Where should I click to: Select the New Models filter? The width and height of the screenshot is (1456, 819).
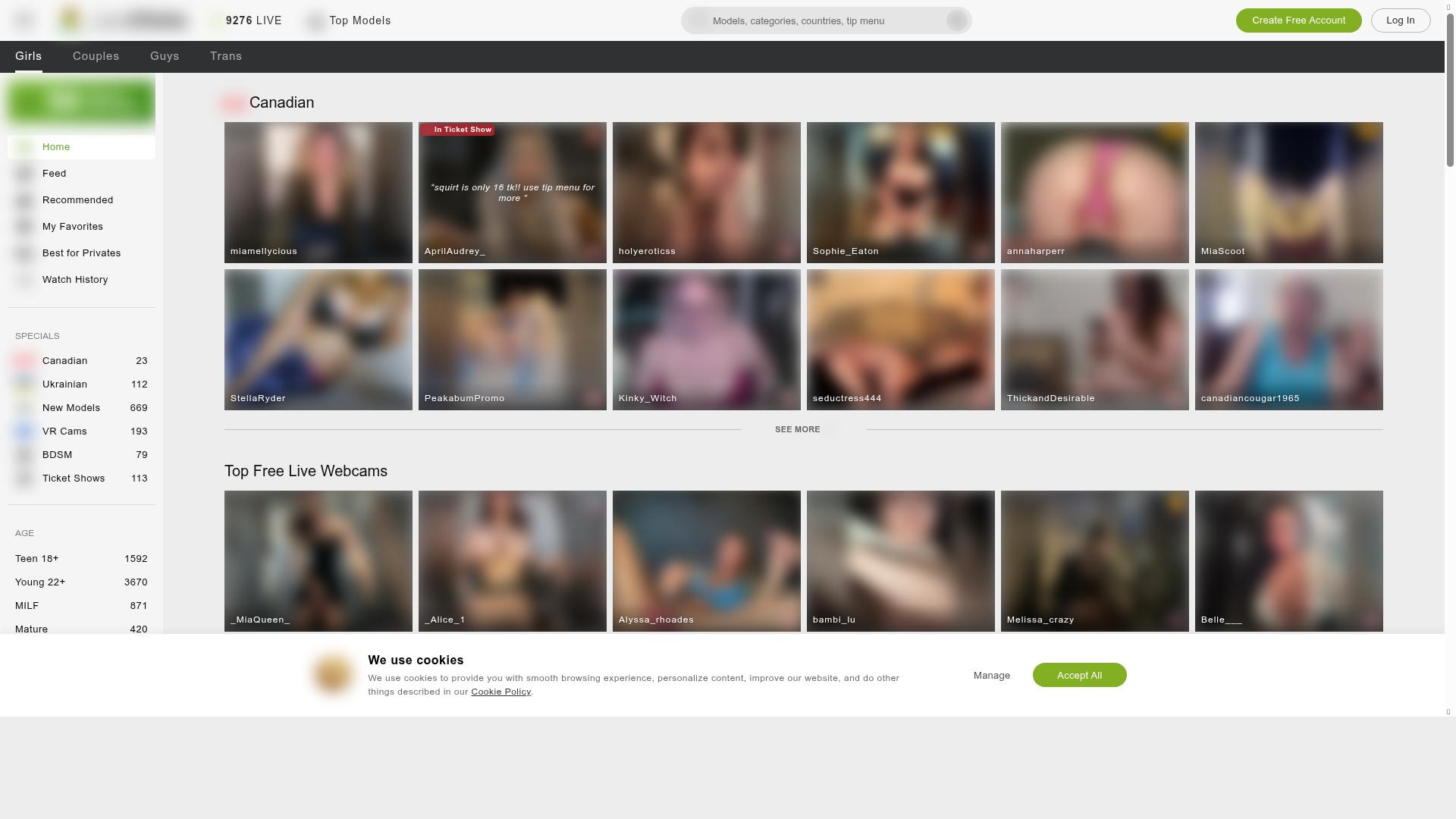(71, 408)
